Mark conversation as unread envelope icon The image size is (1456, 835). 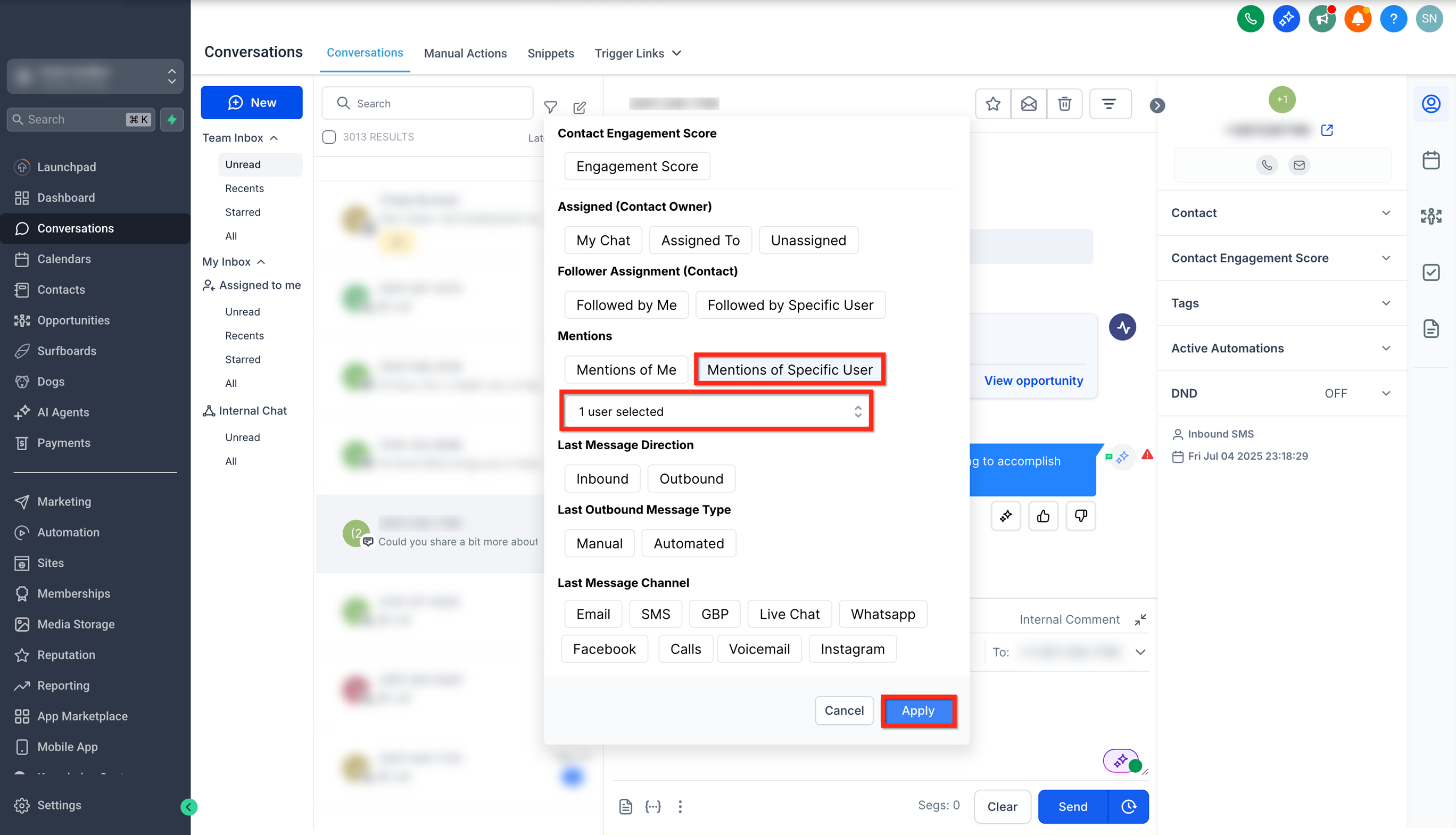pyautogui.click(x=1029, y=104)
